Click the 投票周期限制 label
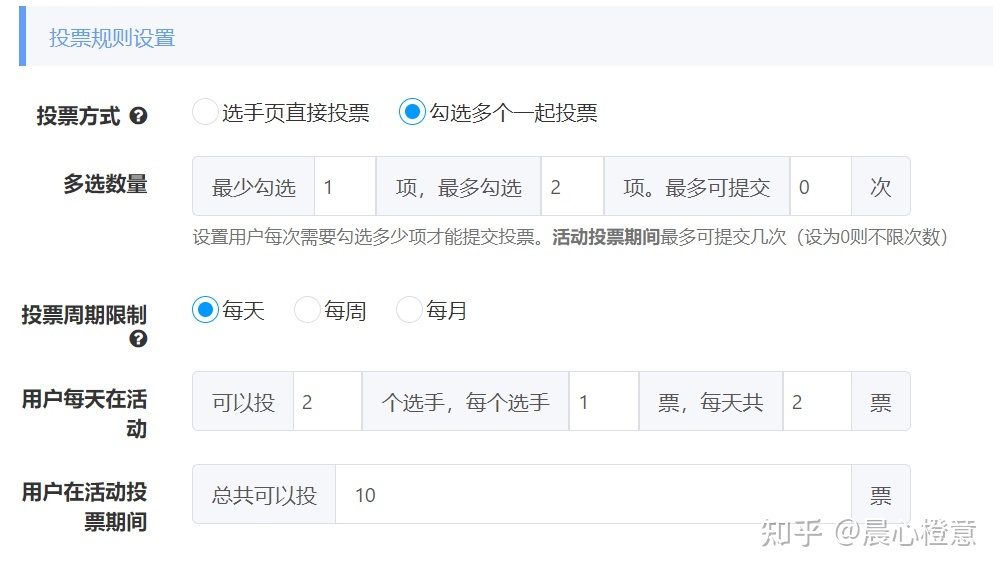Screen dimensions: 1003x573 84,315
